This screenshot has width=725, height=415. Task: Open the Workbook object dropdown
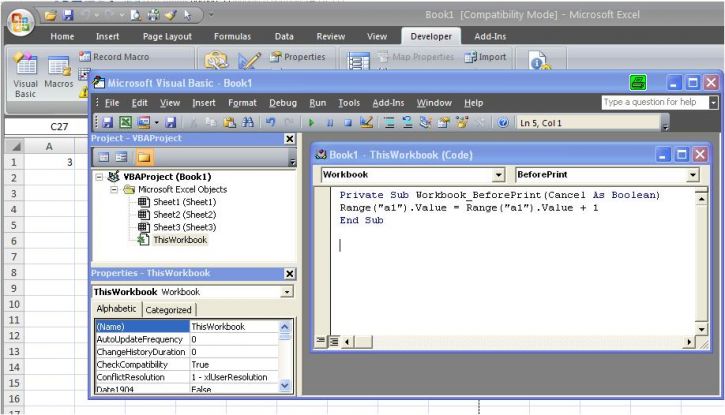coord(498,175)
